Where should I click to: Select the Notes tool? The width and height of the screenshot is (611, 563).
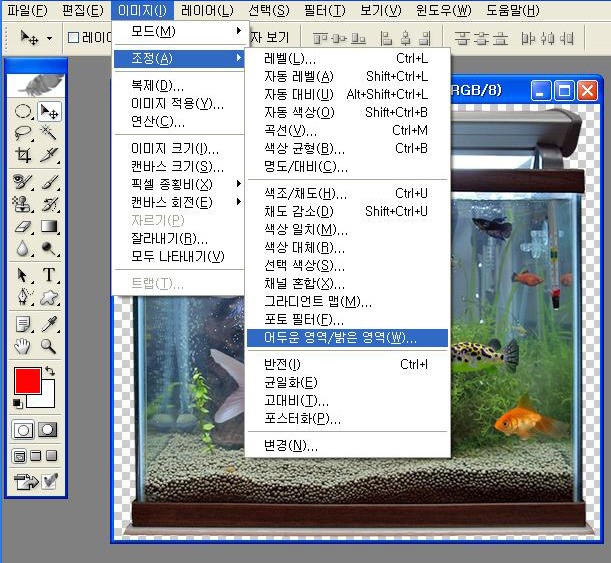pyautogui.click(x=23, y=324)
